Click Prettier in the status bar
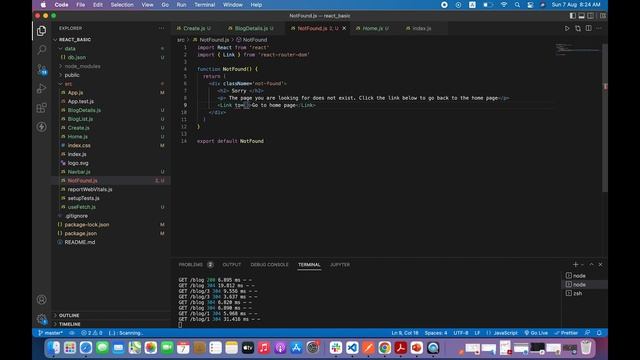 click(x=566, y=333)
